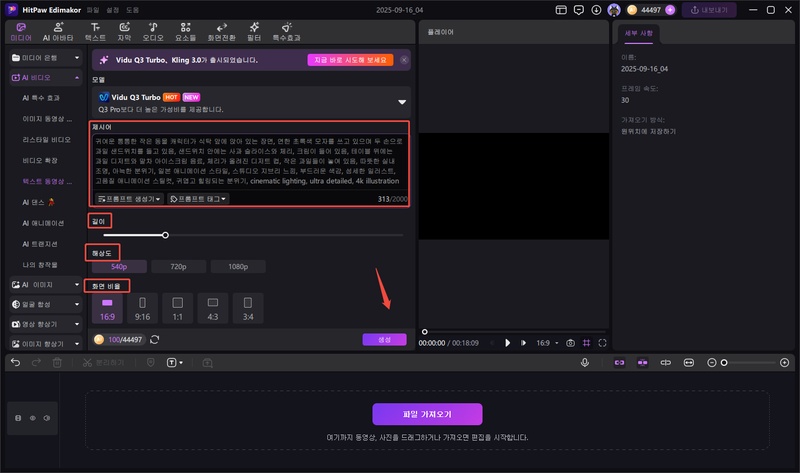Open 나의 창작물 in sidebar
Viewport: 800px width, 473px height.
pyautogui.click(x=40, y=265)
